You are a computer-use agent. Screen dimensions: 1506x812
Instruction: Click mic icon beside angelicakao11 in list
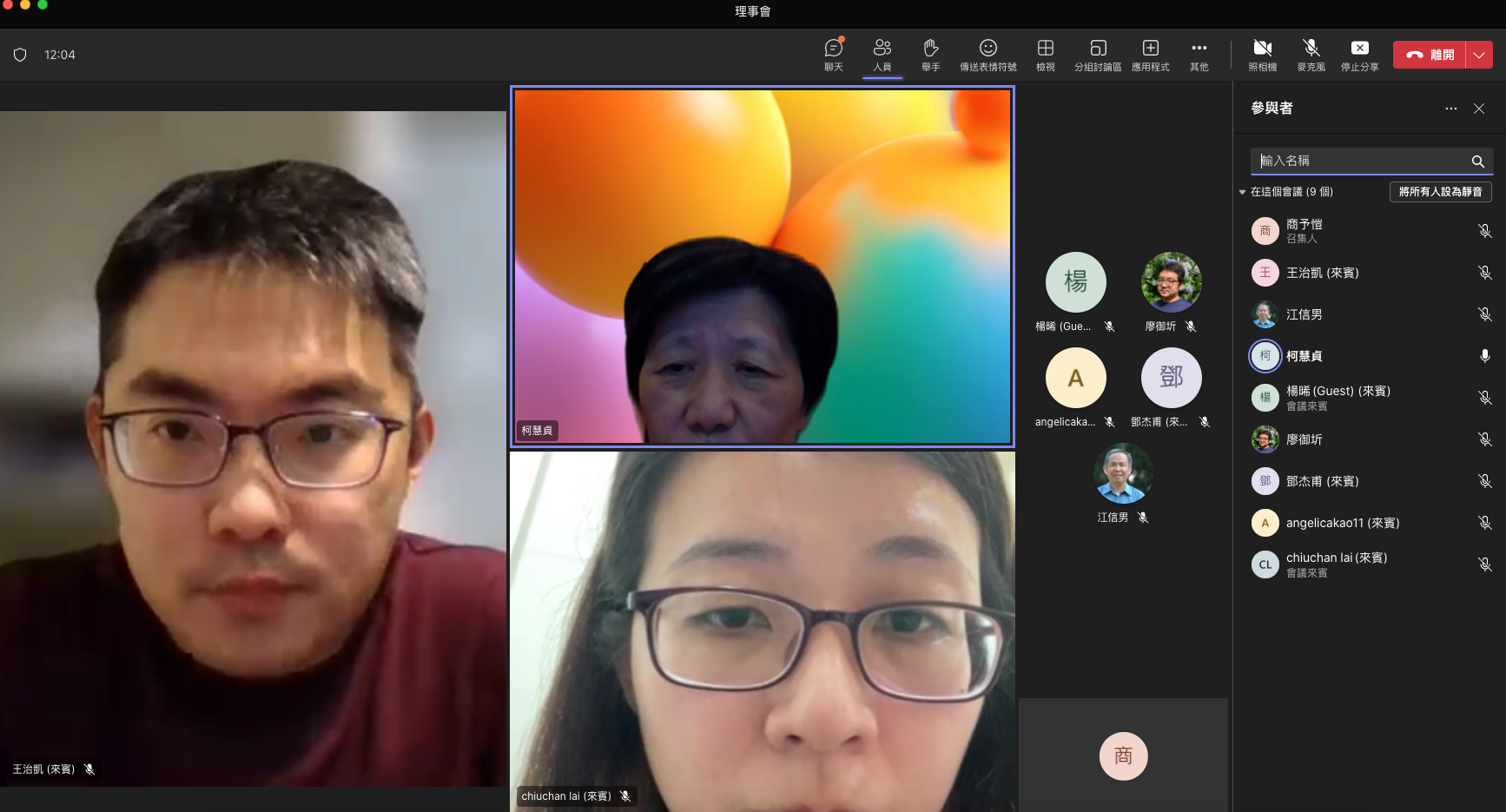pyautogui.click(x=1485, y=523)
